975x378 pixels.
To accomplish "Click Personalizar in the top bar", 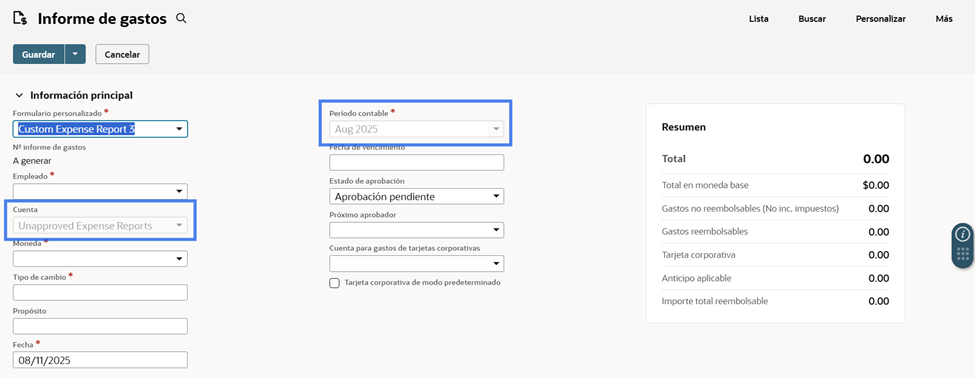I will [x=880, y=19].
